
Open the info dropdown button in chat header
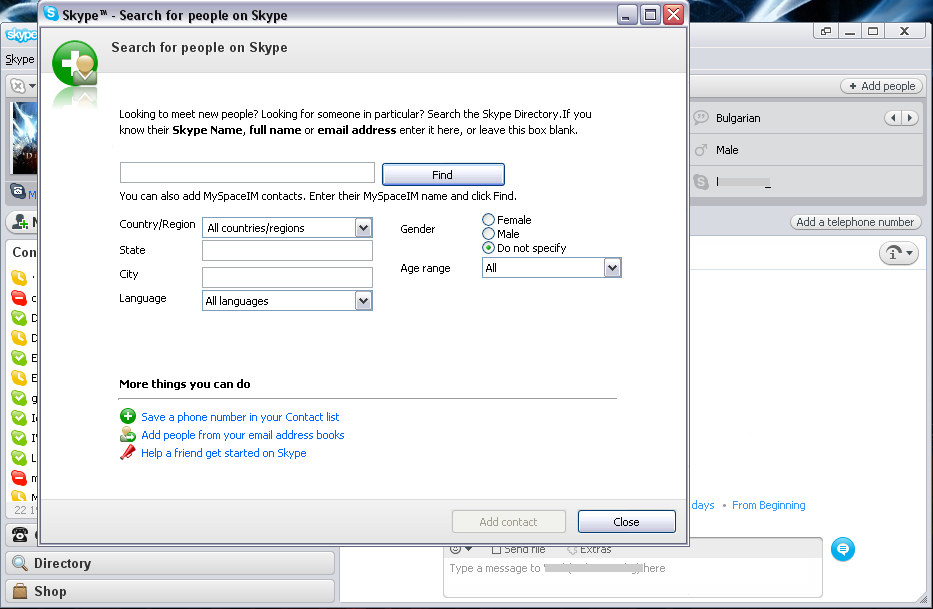[x=898, y=254]
